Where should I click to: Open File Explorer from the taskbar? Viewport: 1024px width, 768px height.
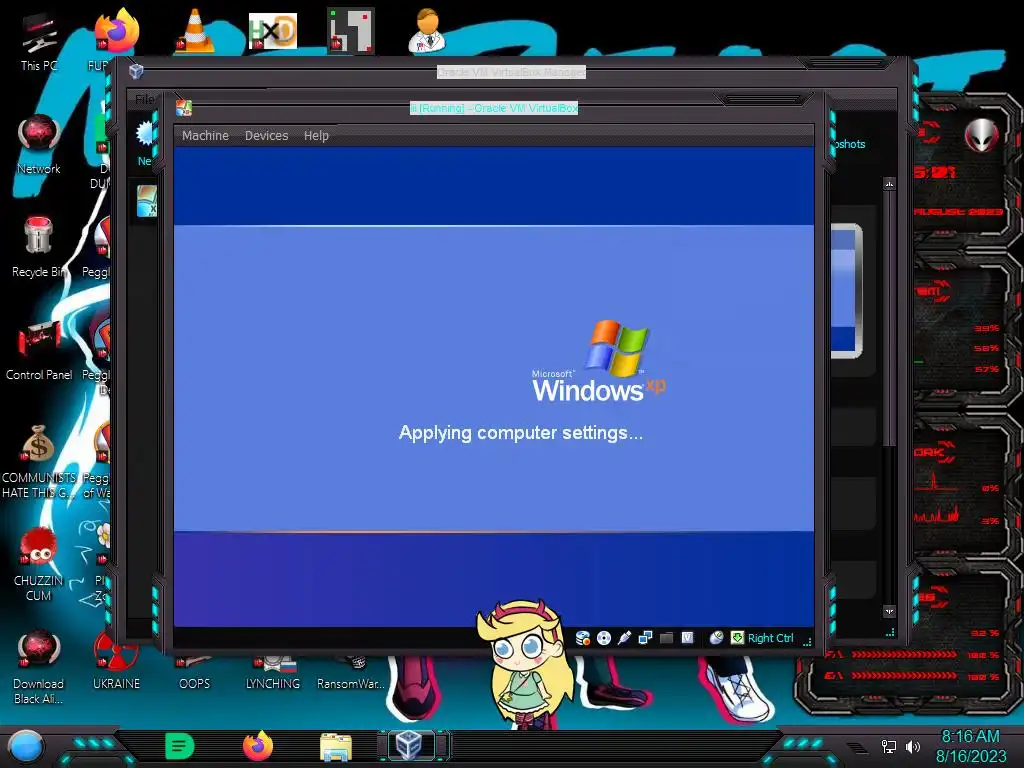[x=336, y=747]
